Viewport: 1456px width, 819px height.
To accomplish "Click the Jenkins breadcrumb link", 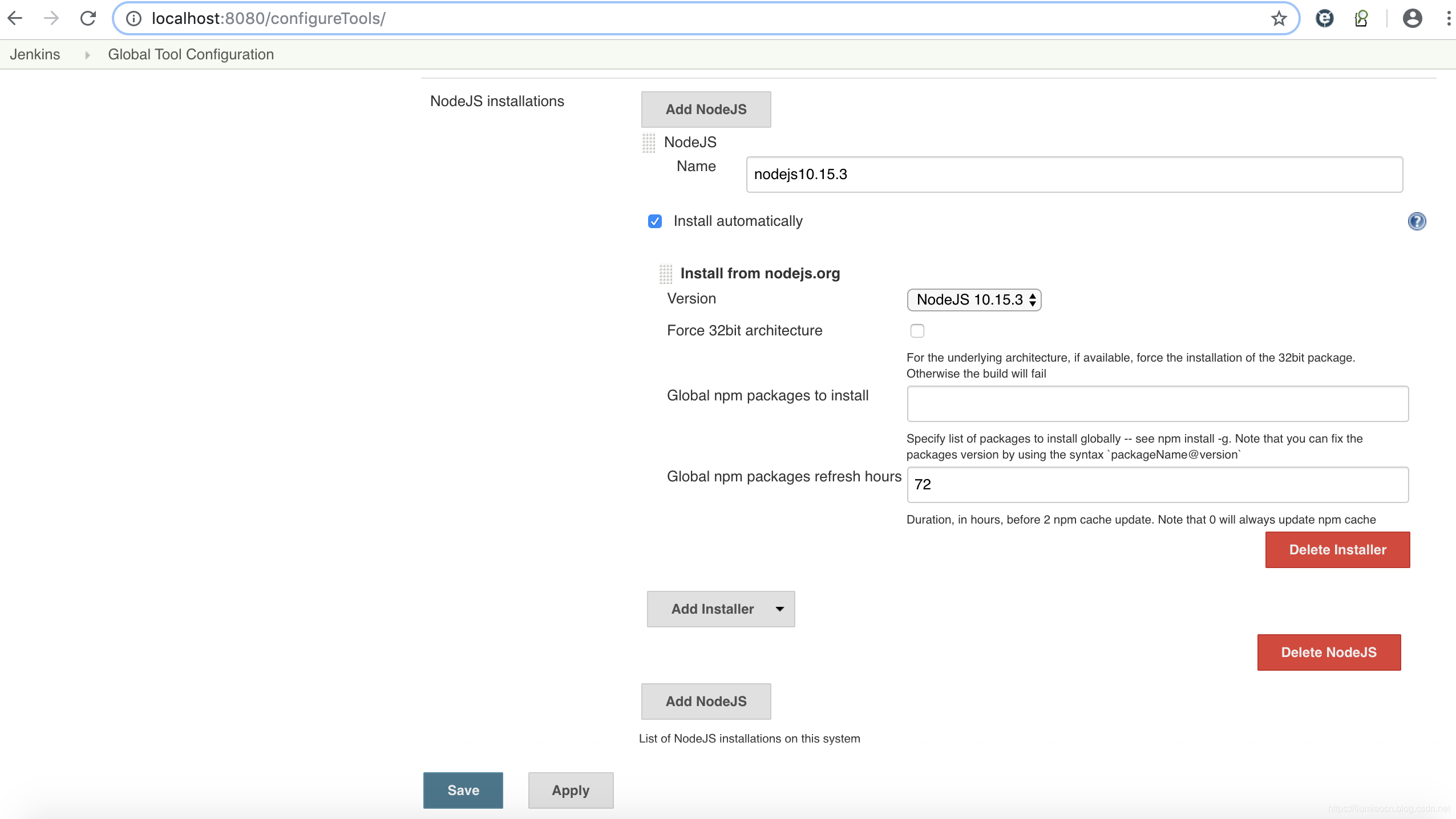I will [x=35, y=54].
